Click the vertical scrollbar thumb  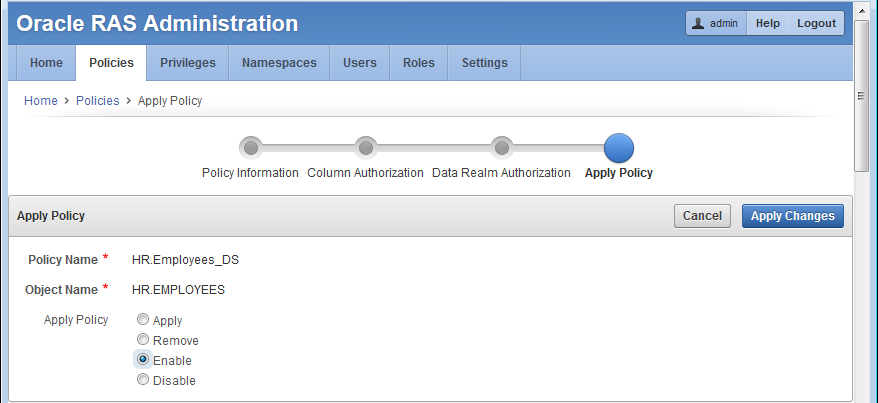[861, 95]
